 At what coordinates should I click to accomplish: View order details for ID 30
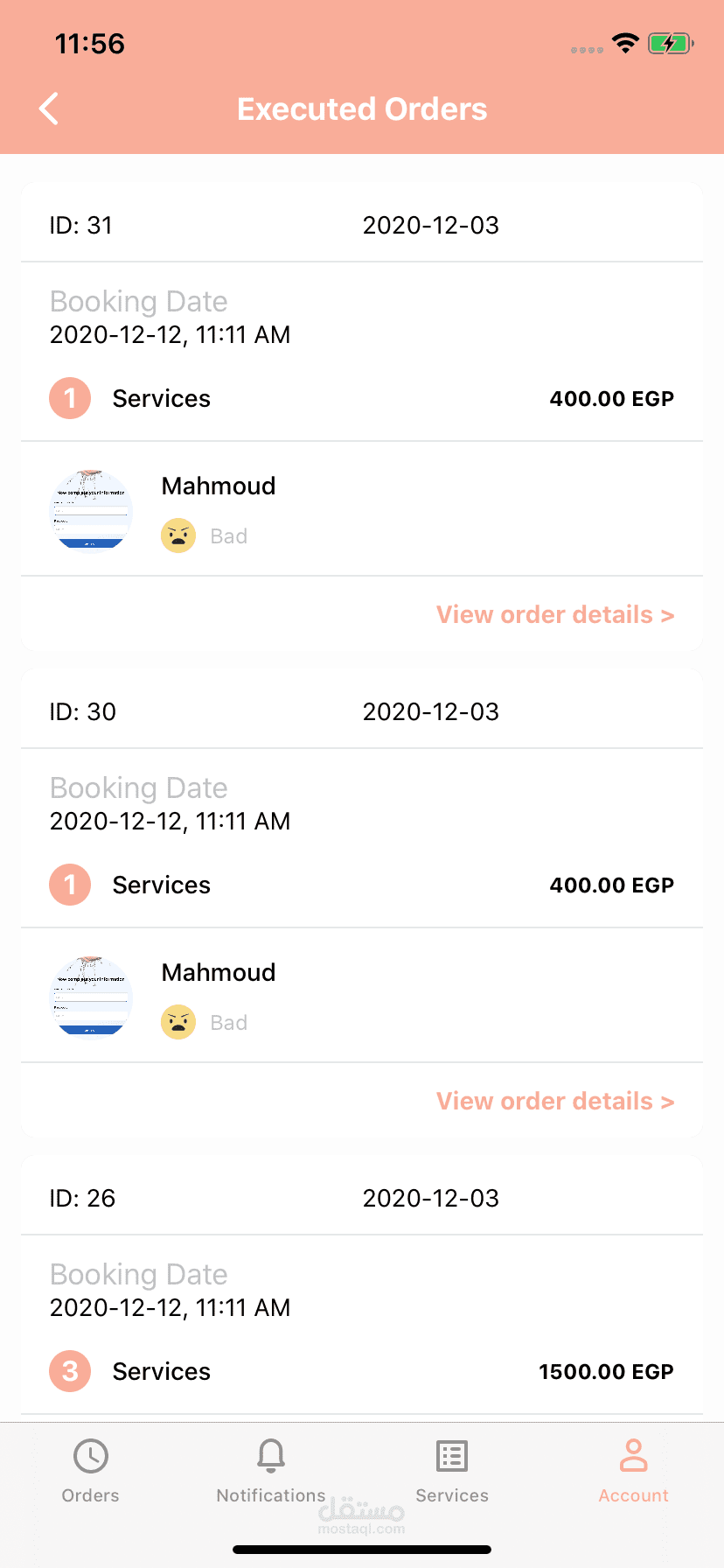pyautogui.click(x=555, y=1101)
